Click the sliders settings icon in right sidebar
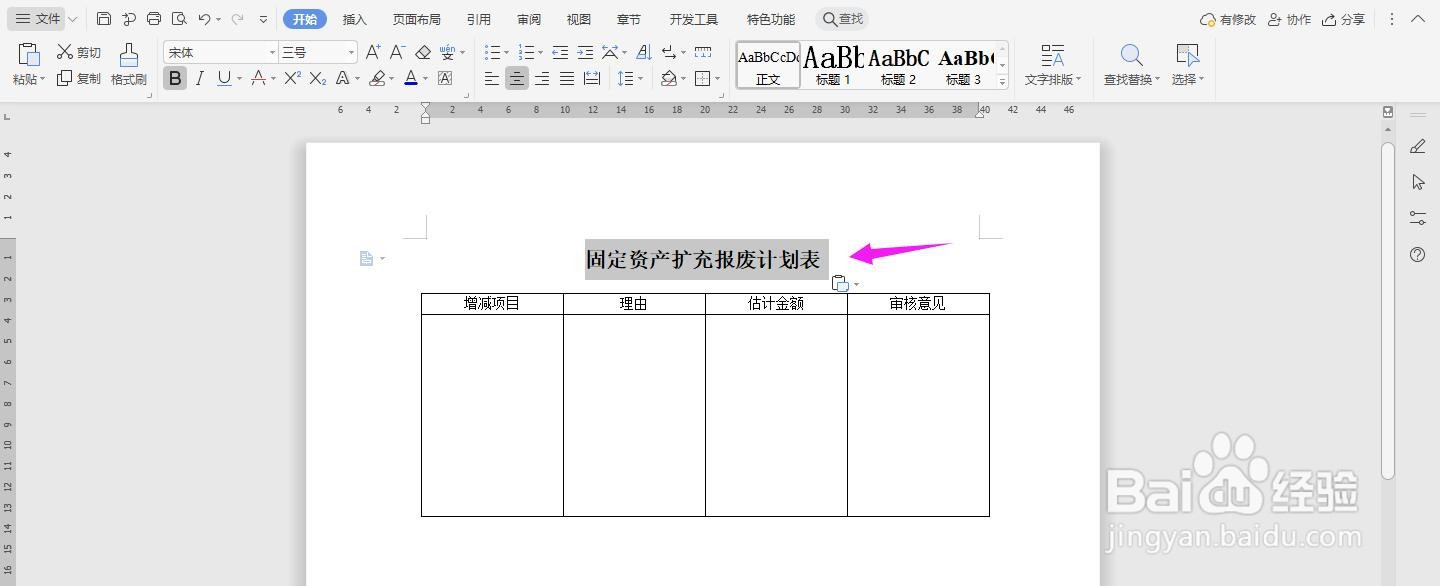Image resolution: width=1440 pixels, height=586 pixels. pos(1417,218)
